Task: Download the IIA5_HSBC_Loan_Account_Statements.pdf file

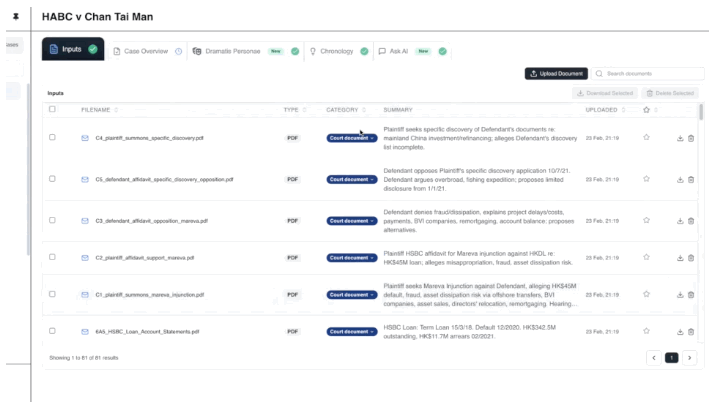Action: pyautogui.click(x=680, y=331)
